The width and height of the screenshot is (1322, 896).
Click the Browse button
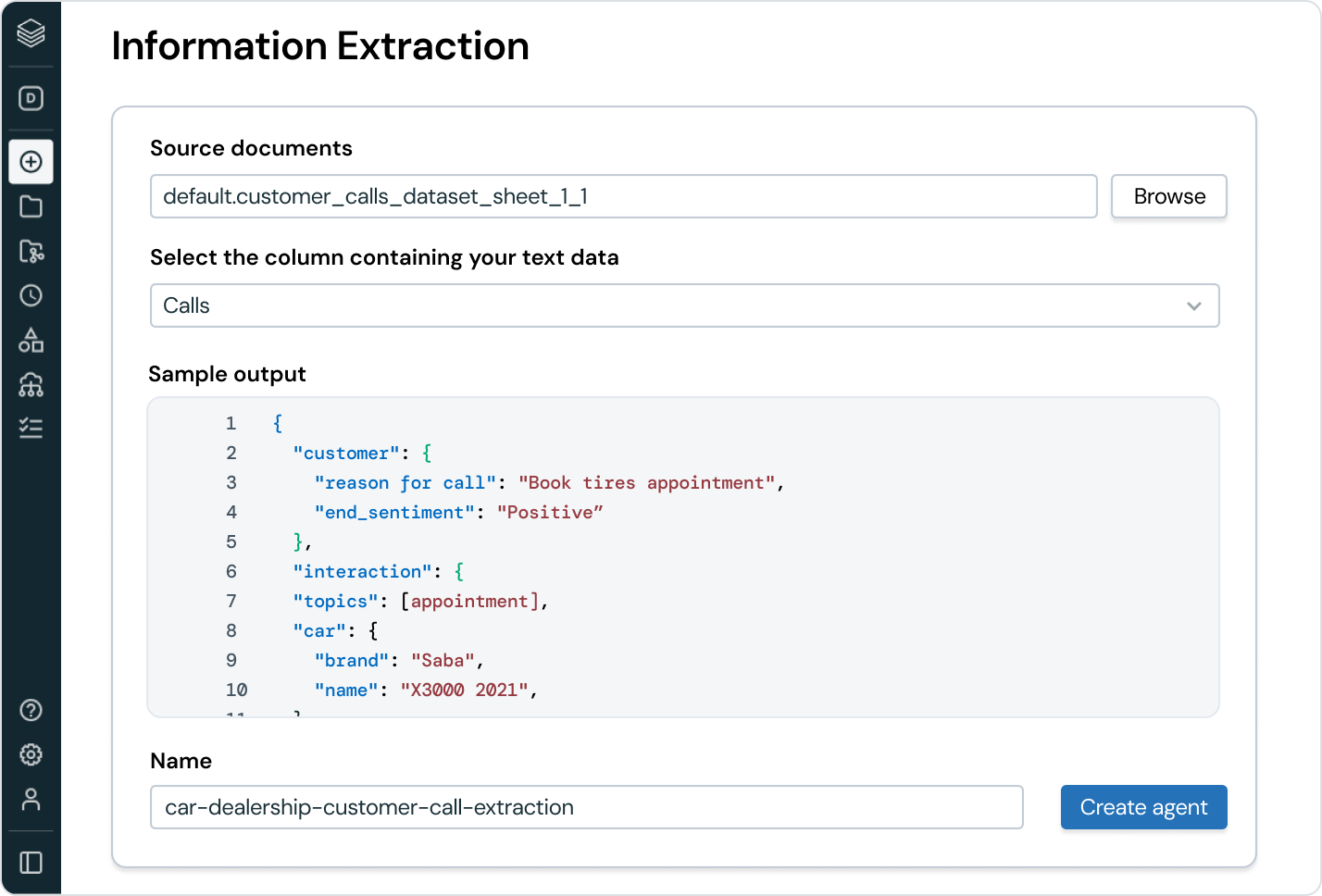[x=1168, y=196]
